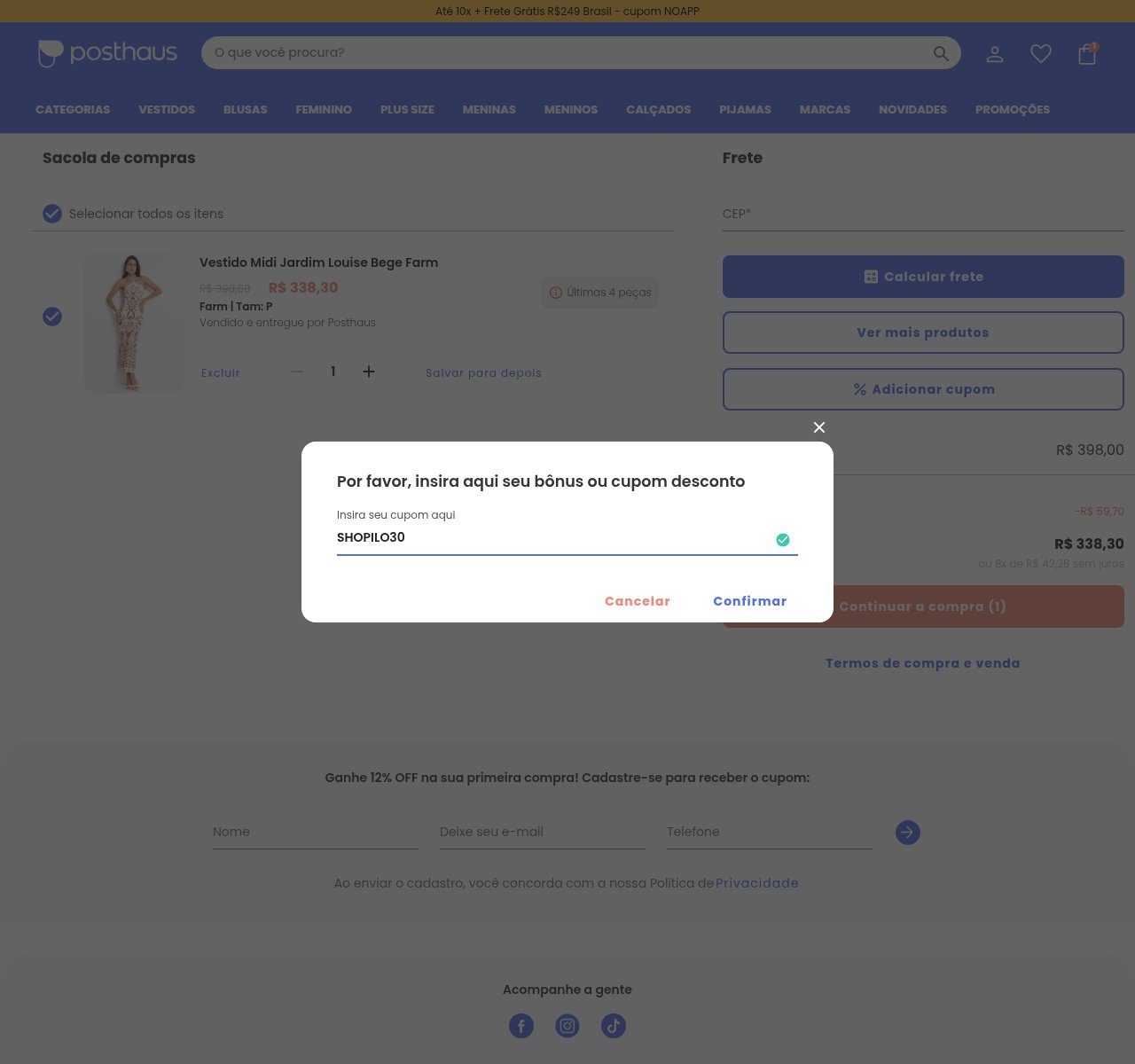Click the Posthaus logo
Image resolution: width=1135 pixels, height=1064 pixels.
[x=107, y=53]
